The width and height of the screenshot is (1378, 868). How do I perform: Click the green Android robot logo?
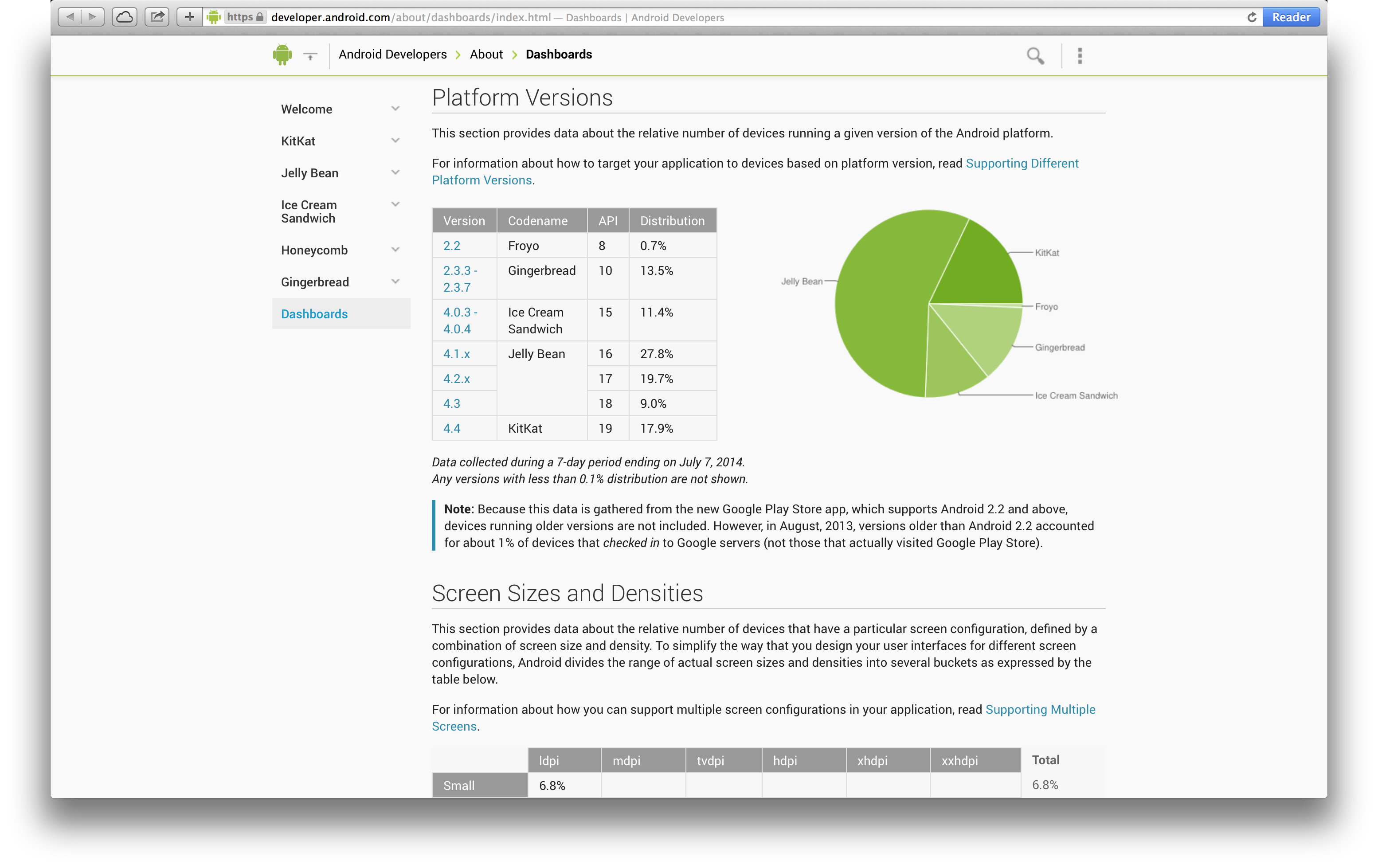(x=282, y=55)
